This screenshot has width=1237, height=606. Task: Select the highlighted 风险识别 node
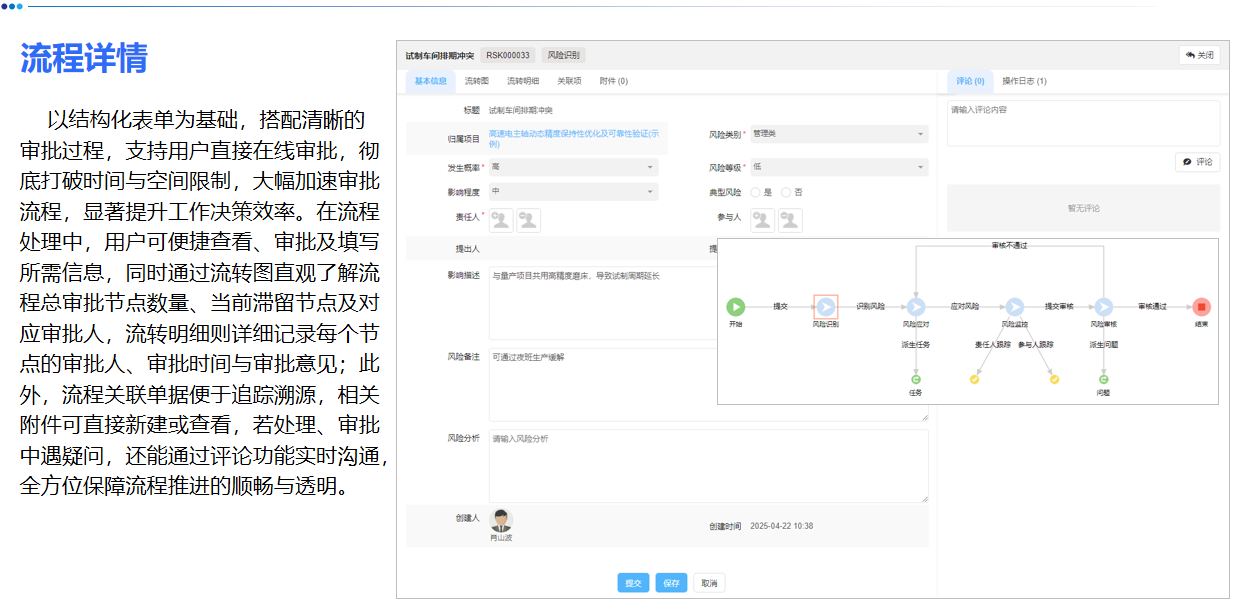point(825,306)
